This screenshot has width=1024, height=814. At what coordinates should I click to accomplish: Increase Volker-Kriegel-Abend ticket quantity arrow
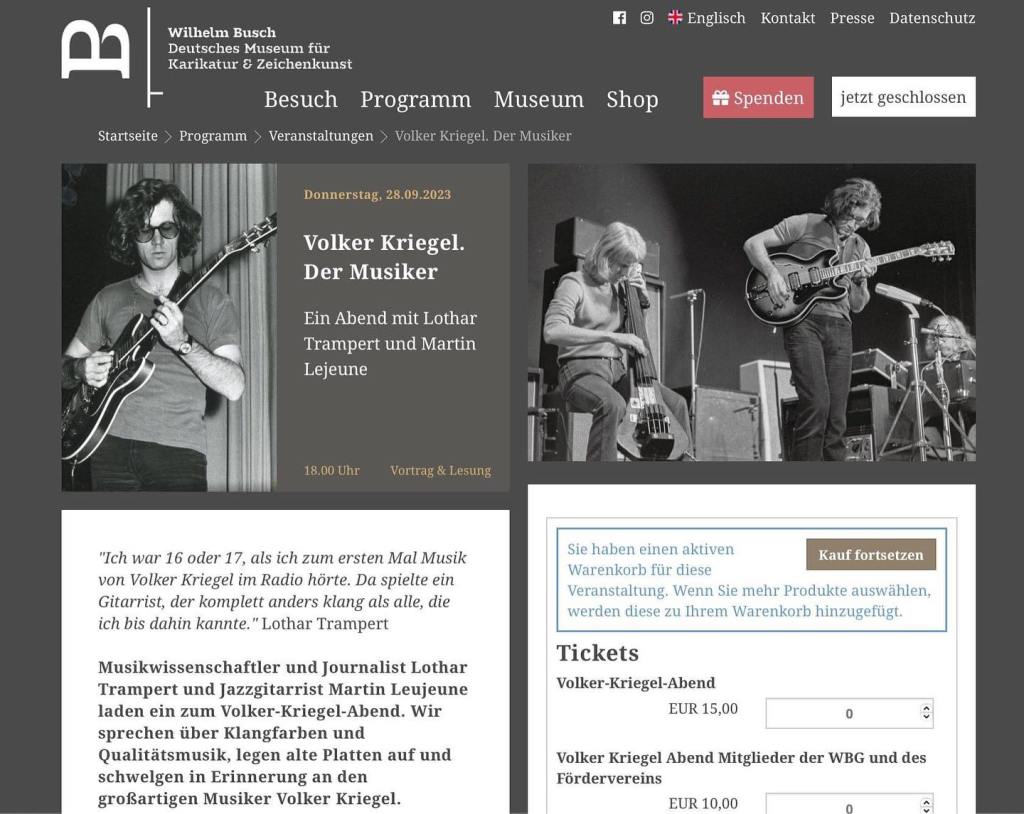[x=925, y=708]
